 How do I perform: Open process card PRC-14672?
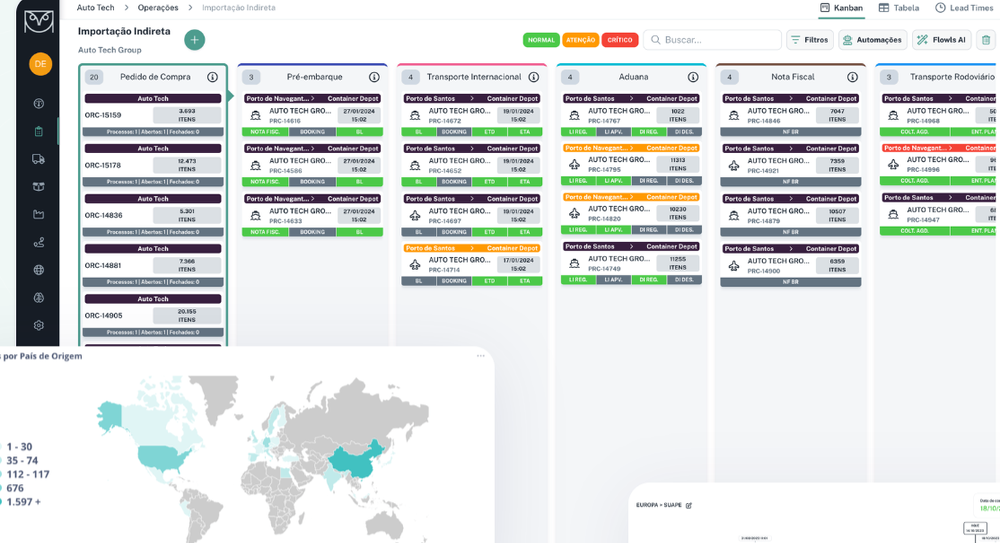[x=472, y=115]
